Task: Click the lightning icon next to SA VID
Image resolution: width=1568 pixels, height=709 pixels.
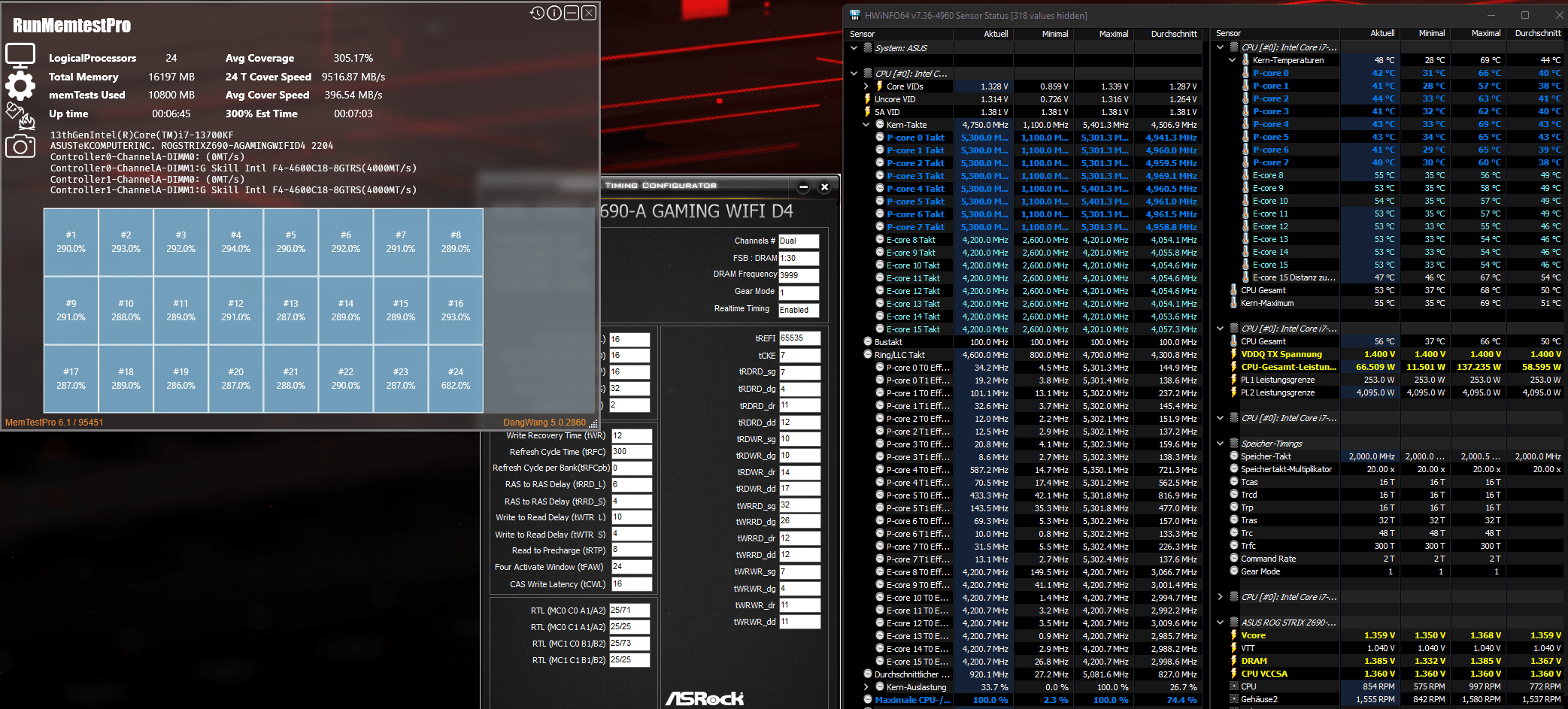Action: tap(867, 112)
